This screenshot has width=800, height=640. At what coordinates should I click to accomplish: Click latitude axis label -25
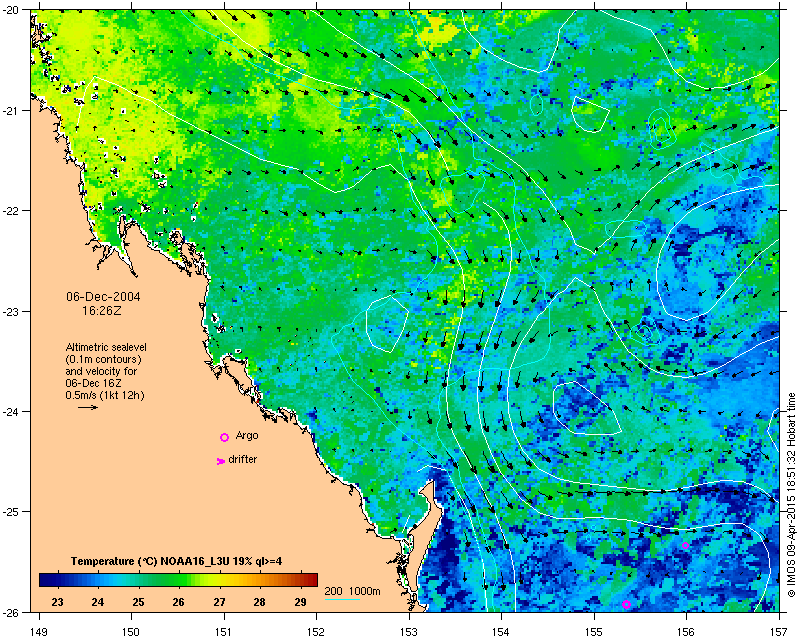pyautogui.click(x=13, y=512)
